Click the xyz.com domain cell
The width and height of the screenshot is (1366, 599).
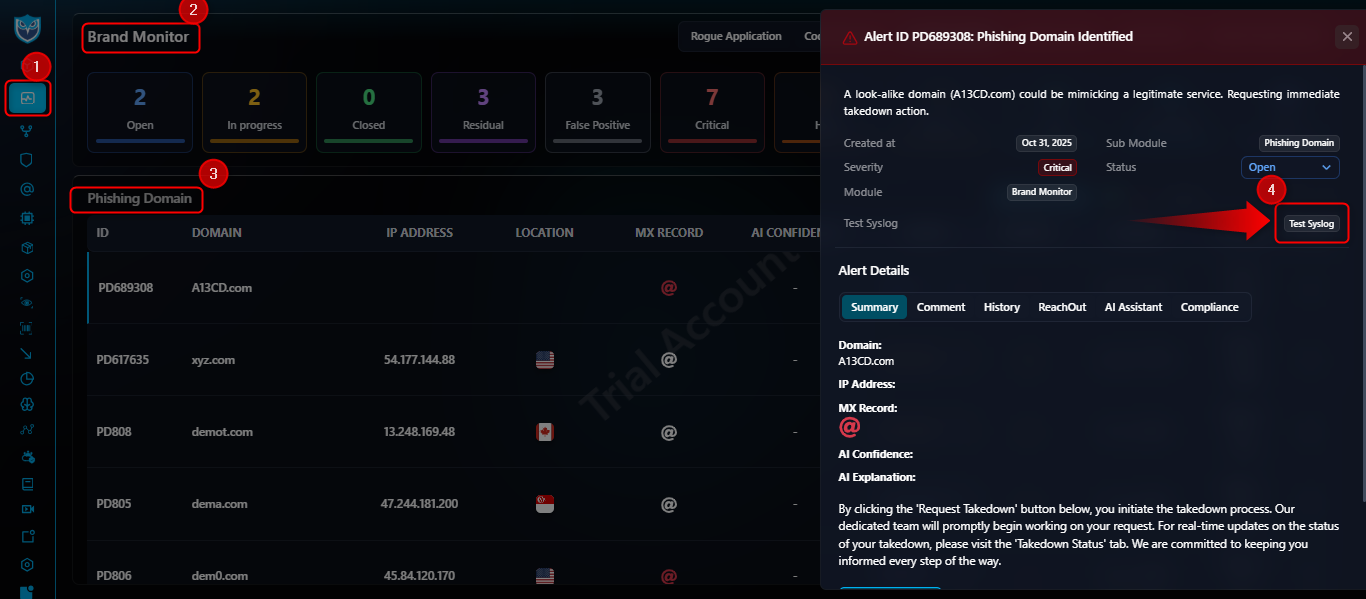pos(213,360)
